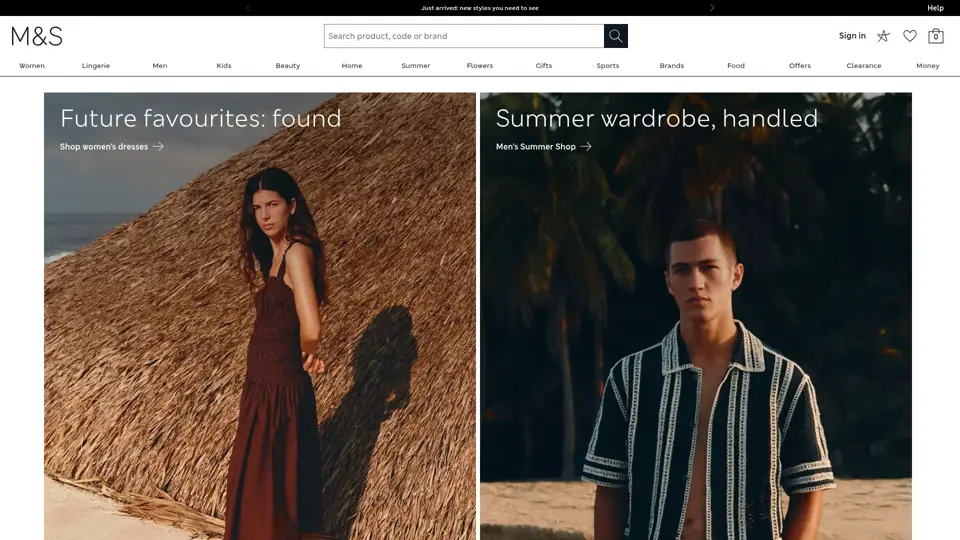Screen dimensions: 960x540
Task: Open the Lingerie menu
Action: 96,66
